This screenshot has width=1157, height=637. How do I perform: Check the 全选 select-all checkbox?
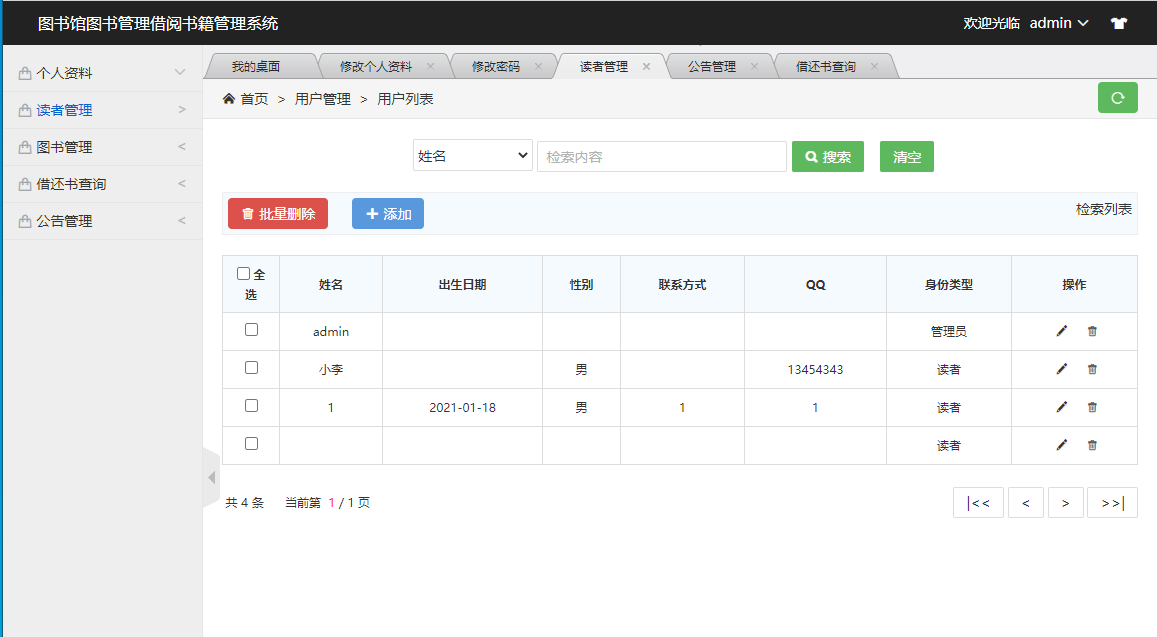coord(243,271)
